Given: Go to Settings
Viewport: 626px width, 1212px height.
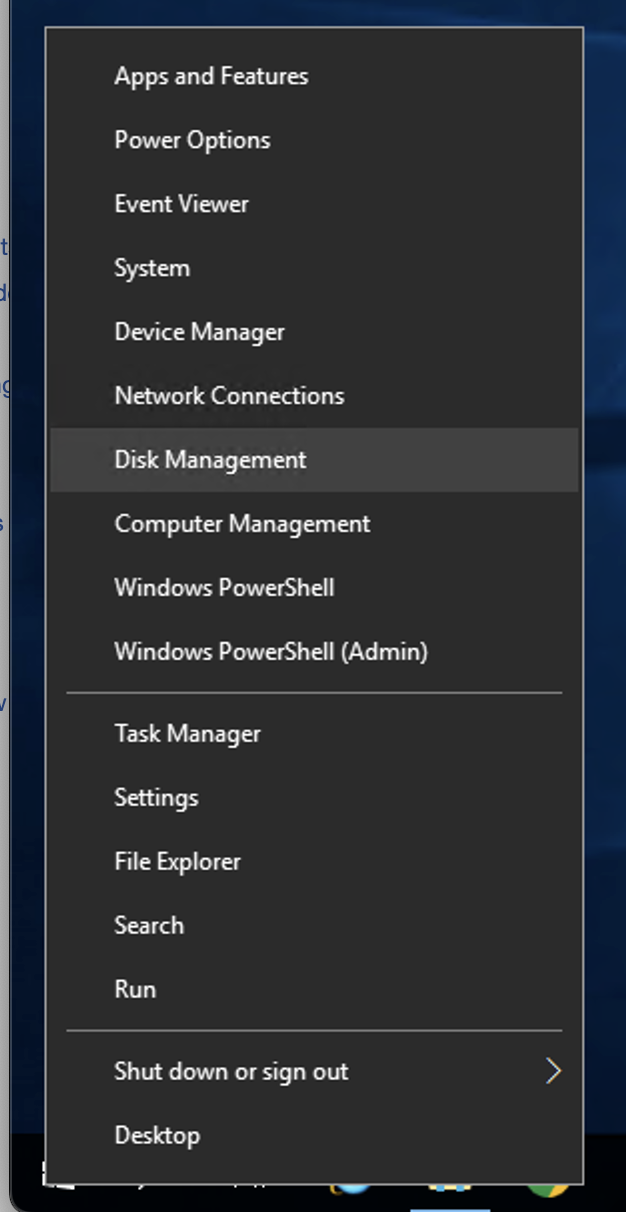Looking at the screenshot, I should pos(156,798).
